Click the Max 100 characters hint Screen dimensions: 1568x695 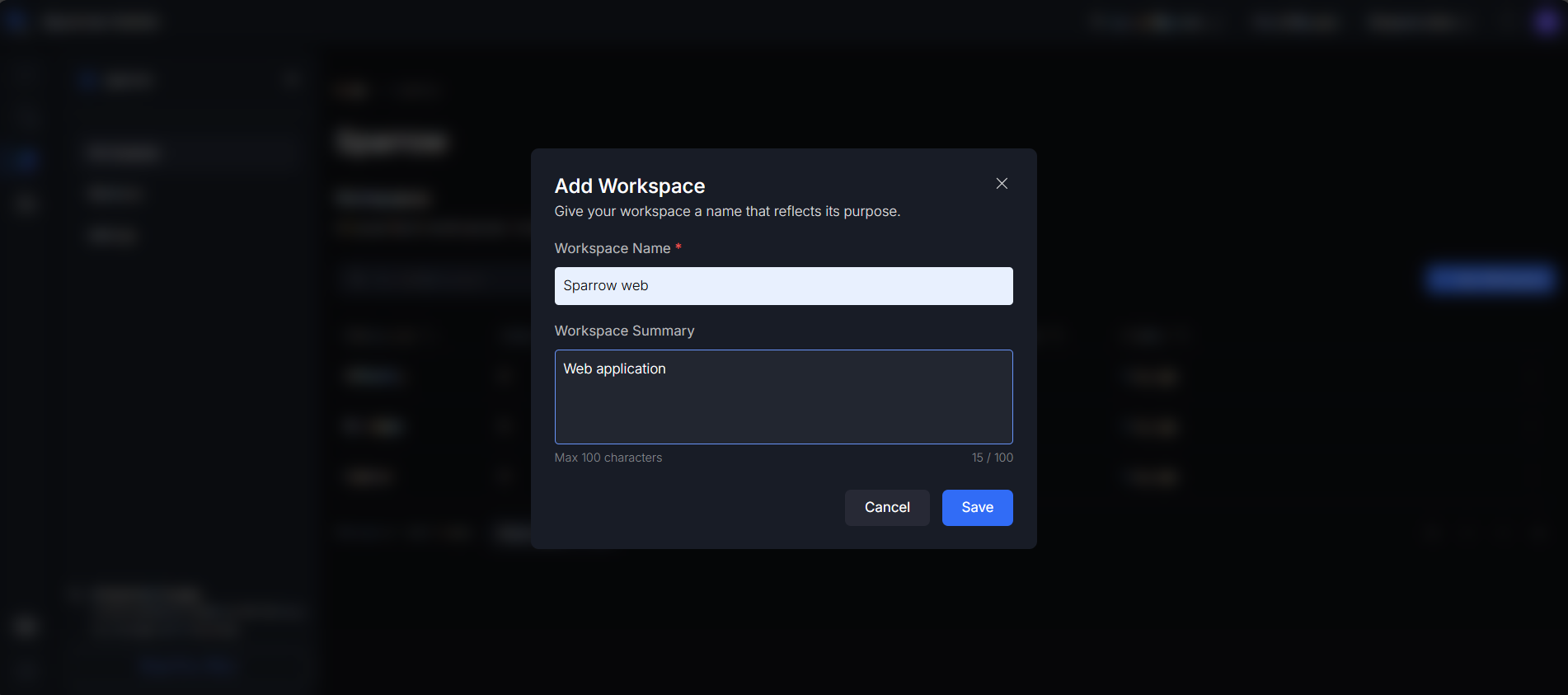pyautogui.click(x=608, y=458)
